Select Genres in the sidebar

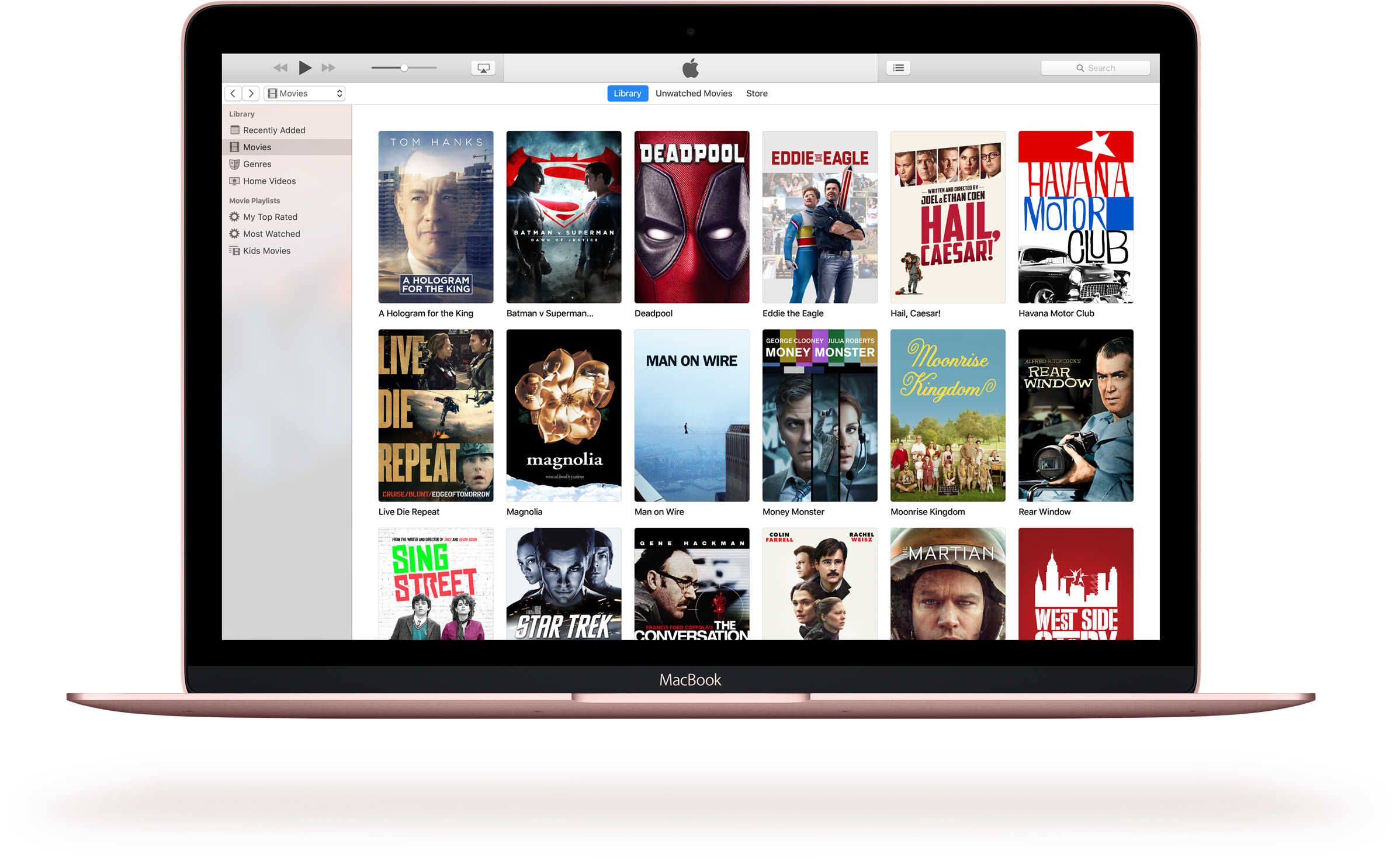tap(287, 164)
